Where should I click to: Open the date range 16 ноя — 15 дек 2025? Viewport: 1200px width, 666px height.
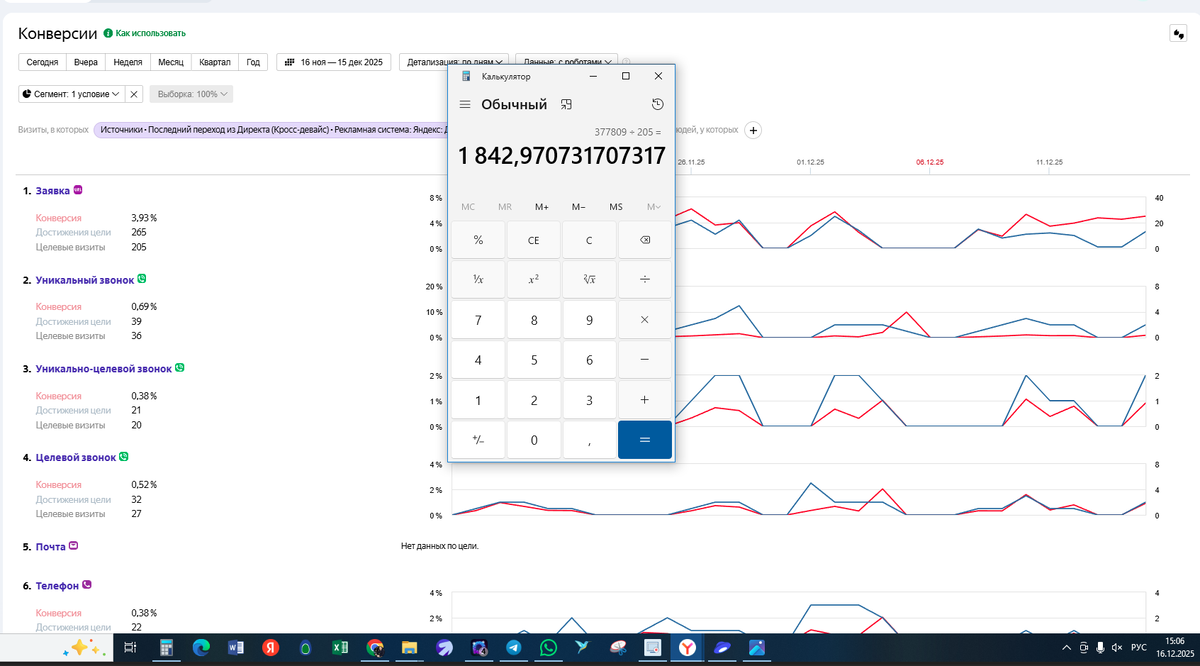[333, 62]
